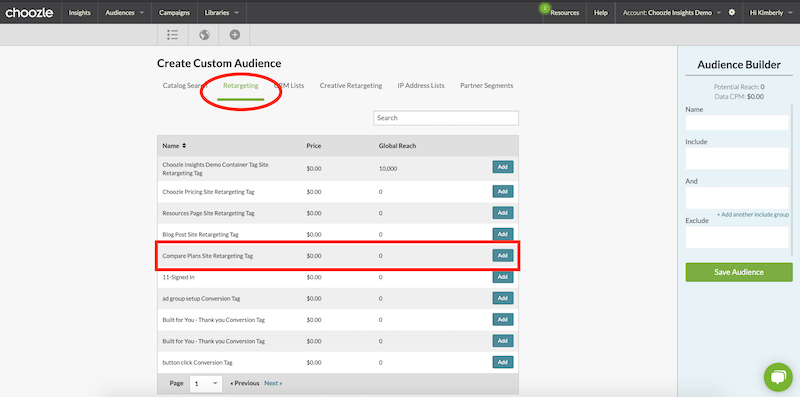
Task: Focus the audience Search field
Action: coord(446,118)
